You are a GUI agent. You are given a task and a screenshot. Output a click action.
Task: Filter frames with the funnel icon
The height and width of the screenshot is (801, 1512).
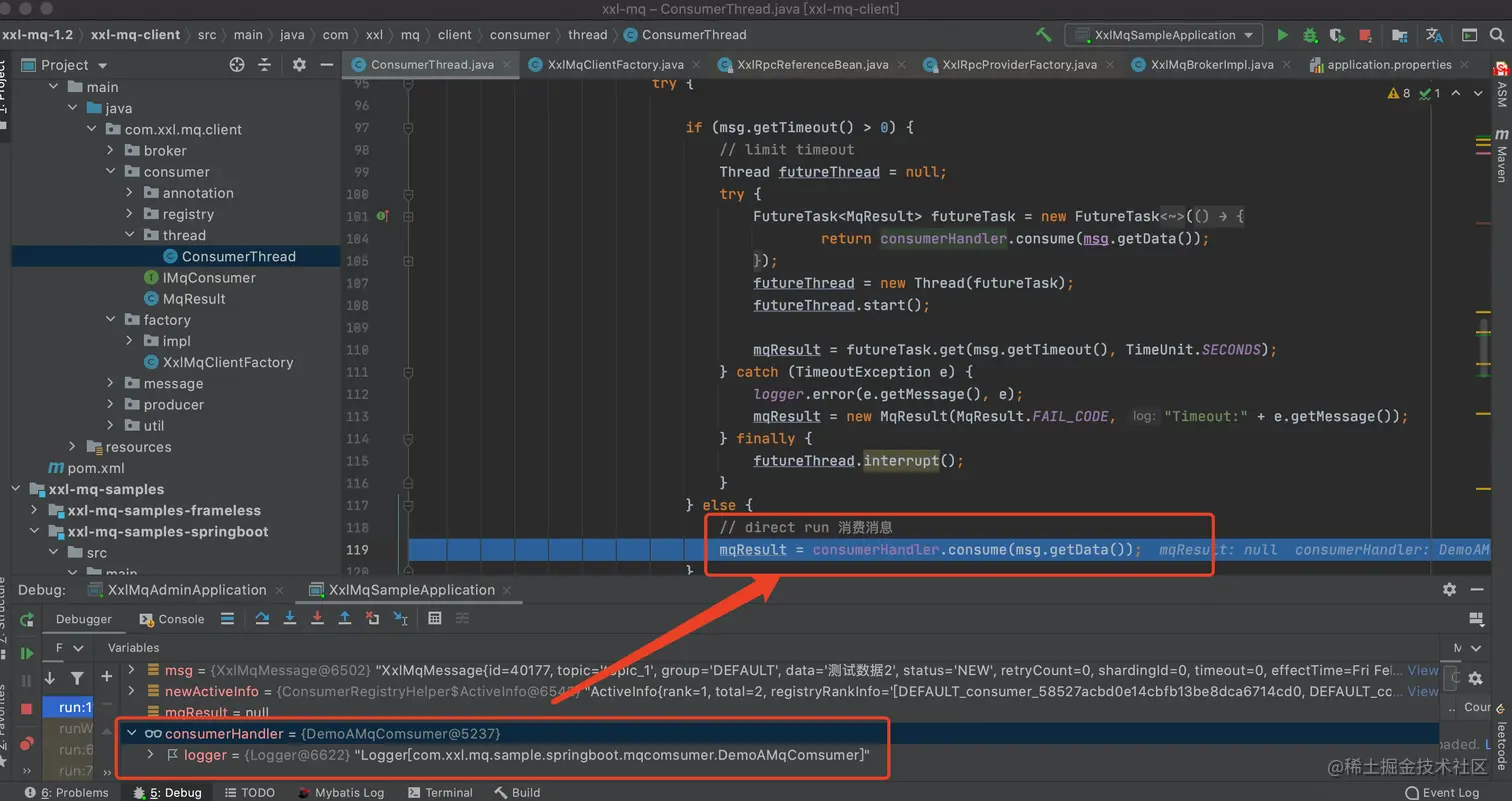(77, 679)
